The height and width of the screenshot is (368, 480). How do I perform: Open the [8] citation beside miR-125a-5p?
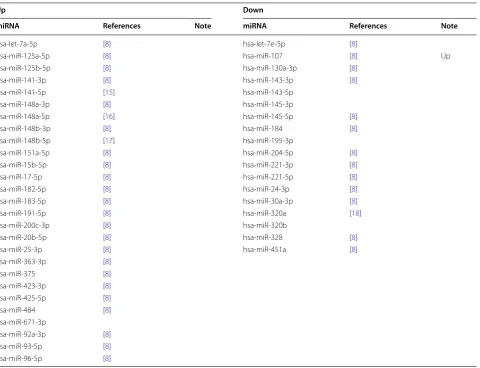tap(107, 56)
